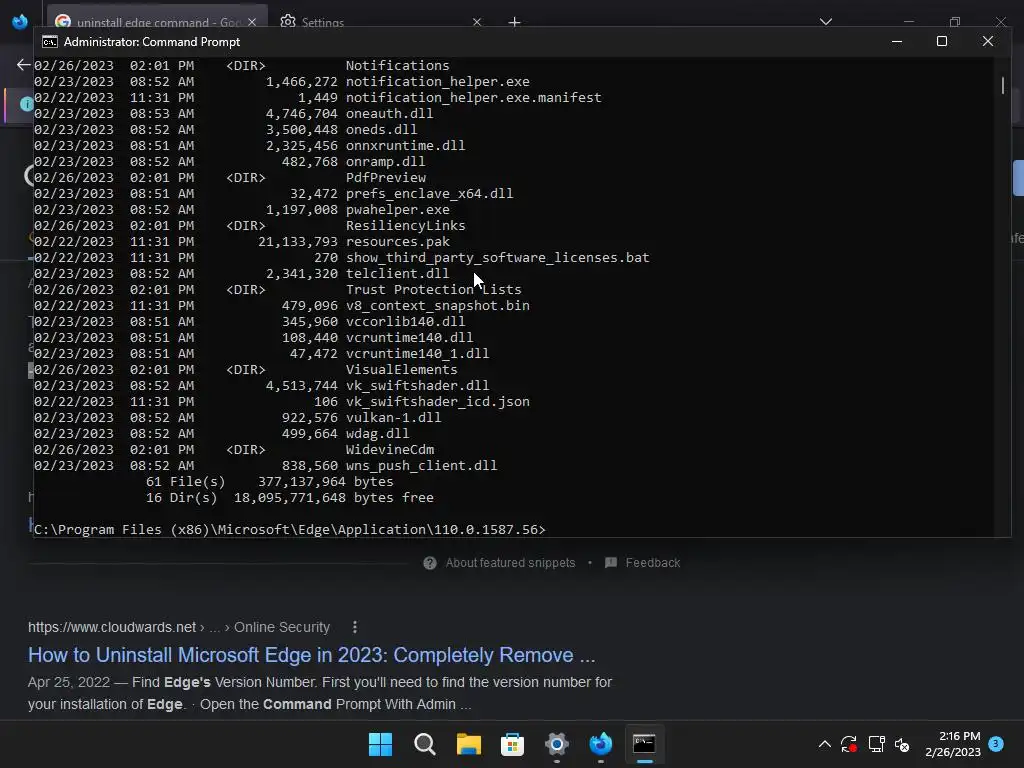Click 'pwahelper.exe' in directory listing

click(398, 210)
